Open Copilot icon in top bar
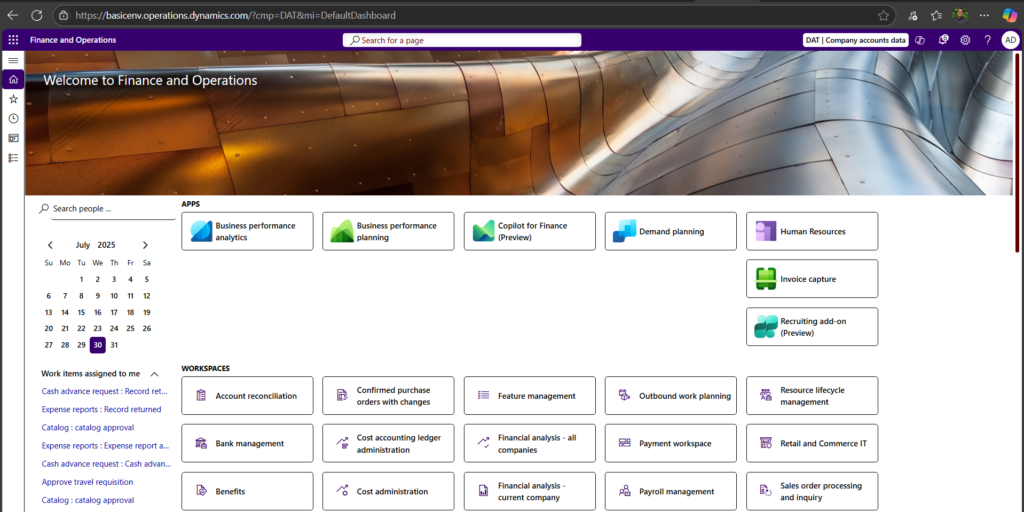This screenshot has width=1024, height=512. [920, 40]
